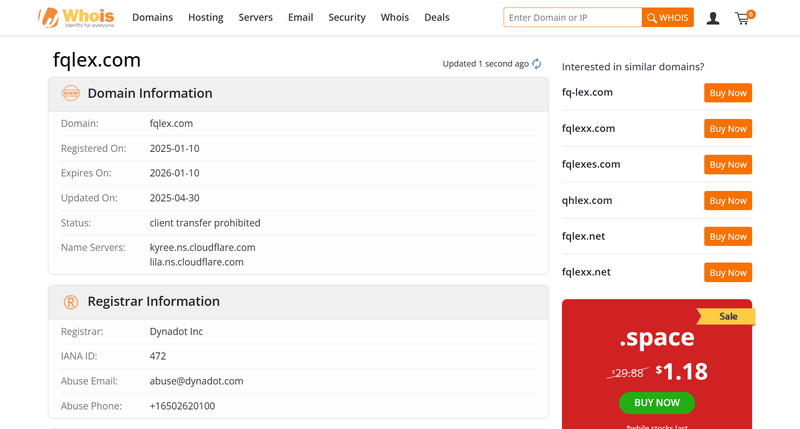This screenshot has width=800, height=429.
Task: Click the yellow Sale ribbon on .space banner
Action: [x=727, y=316]
